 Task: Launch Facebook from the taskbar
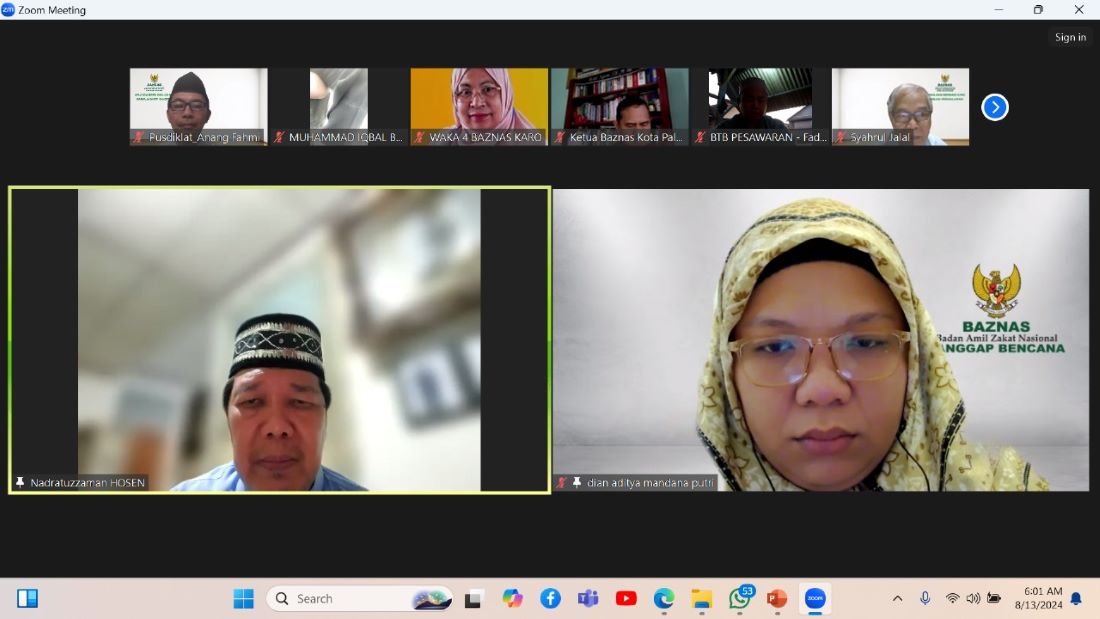click(550, 598)
